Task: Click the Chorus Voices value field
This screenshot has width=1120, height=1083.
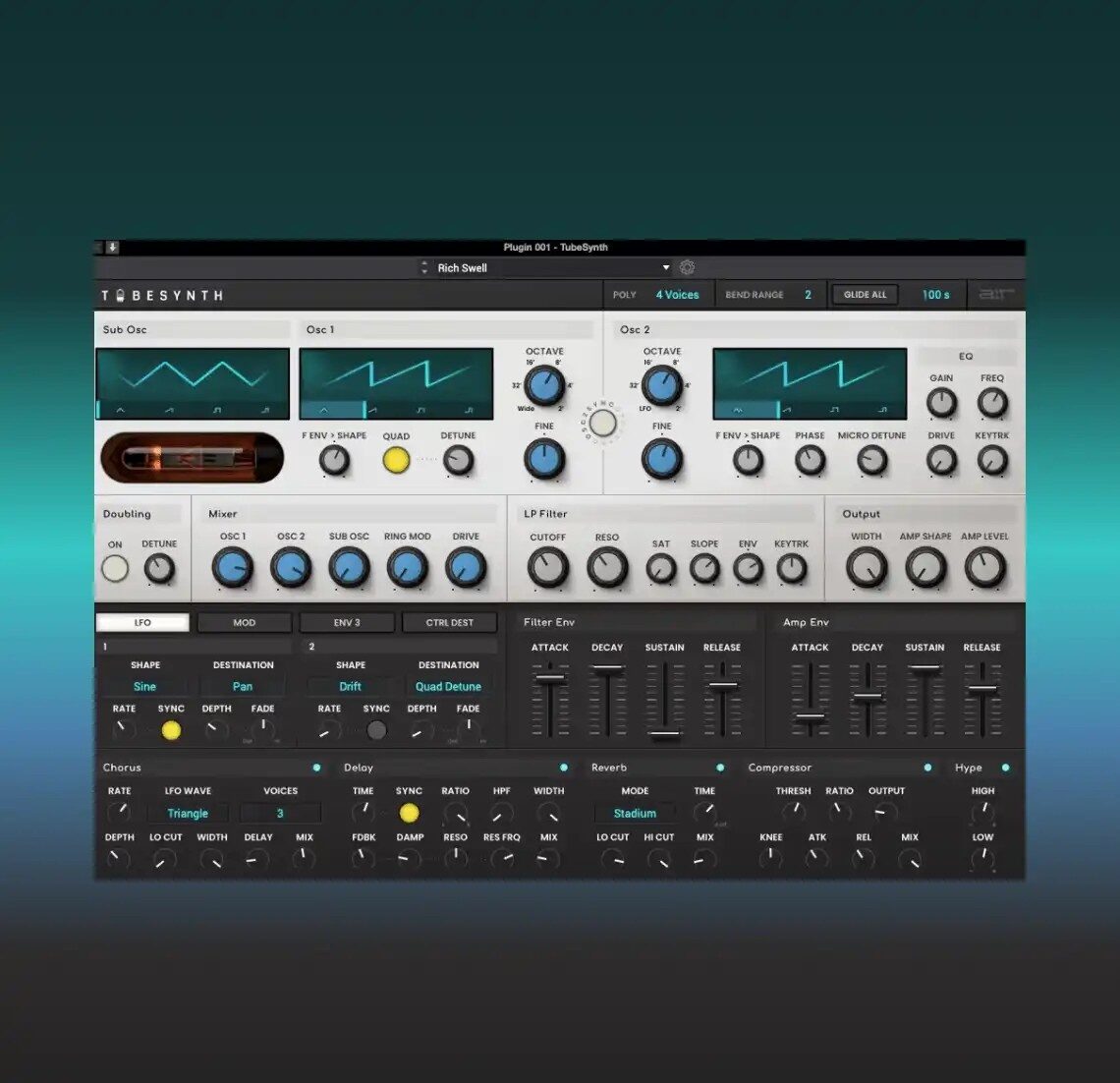Action: click(x=280, y=813)
